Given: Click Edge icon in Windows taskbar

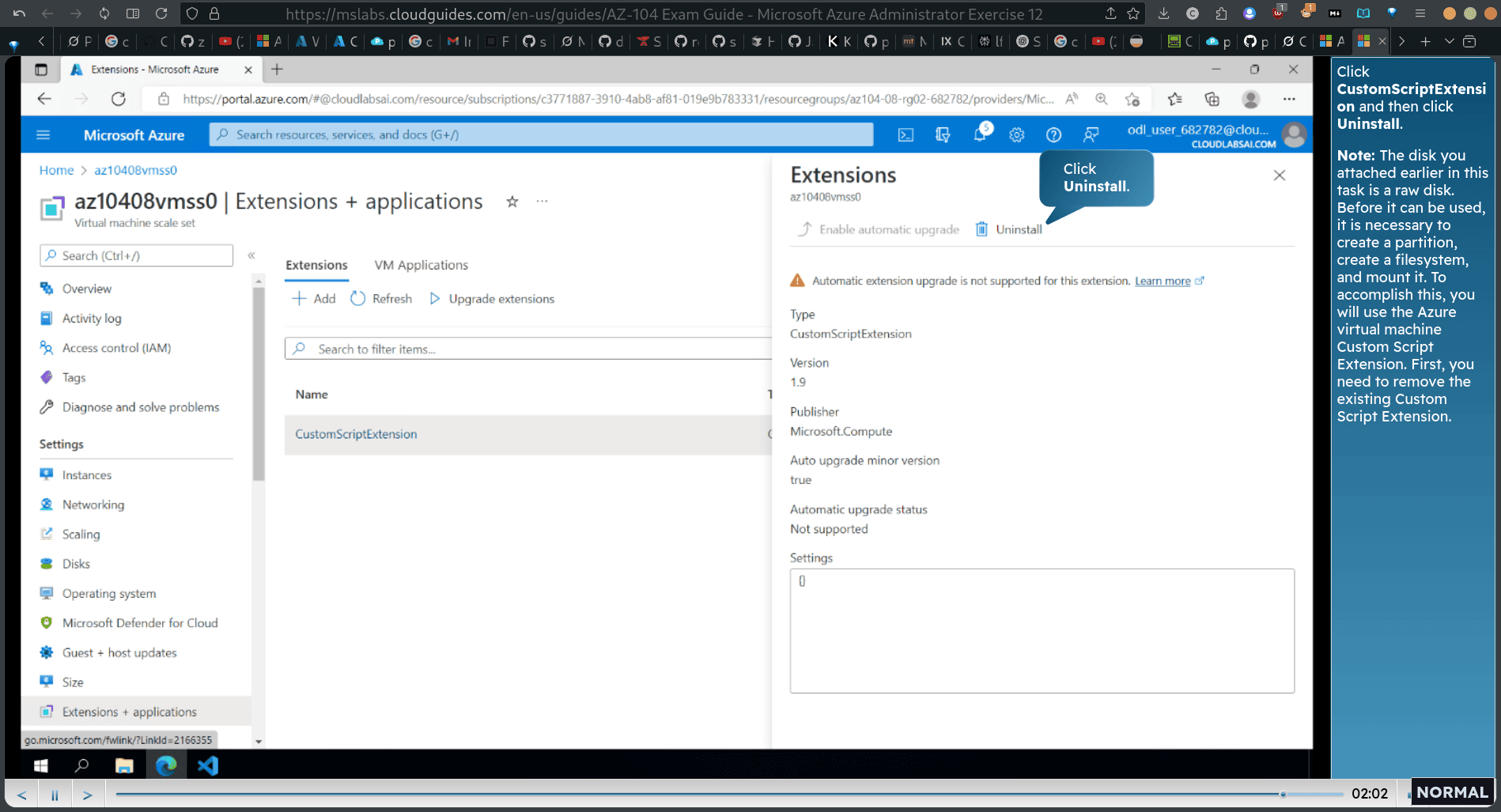Looking at the screenshot, I should [x=166, y=765].
